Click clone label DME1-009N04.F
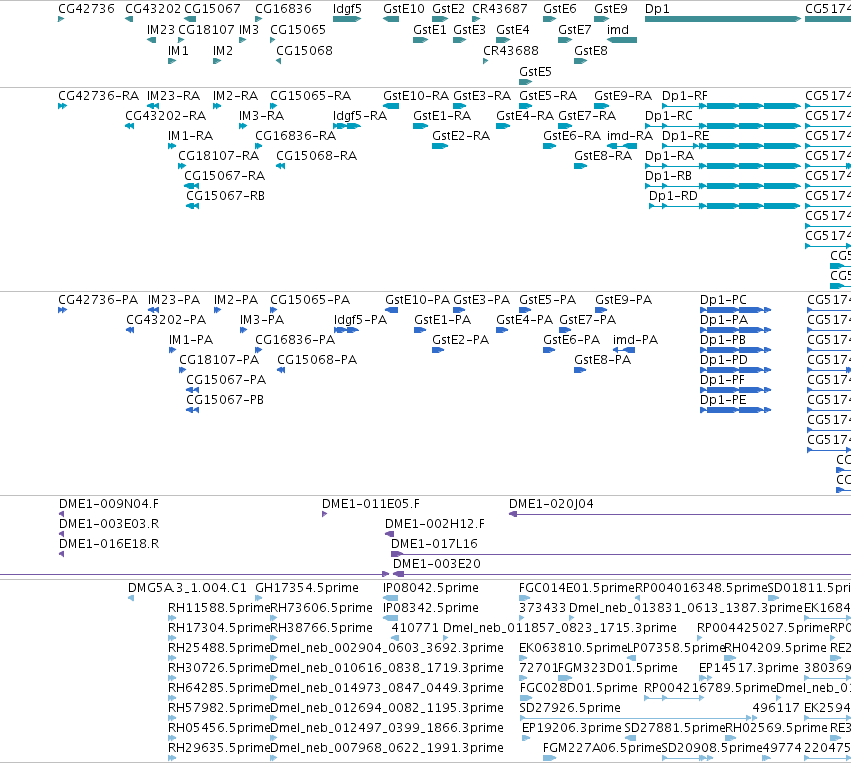The height and width of the screenshot is (763, 851). tap(109, 504)
